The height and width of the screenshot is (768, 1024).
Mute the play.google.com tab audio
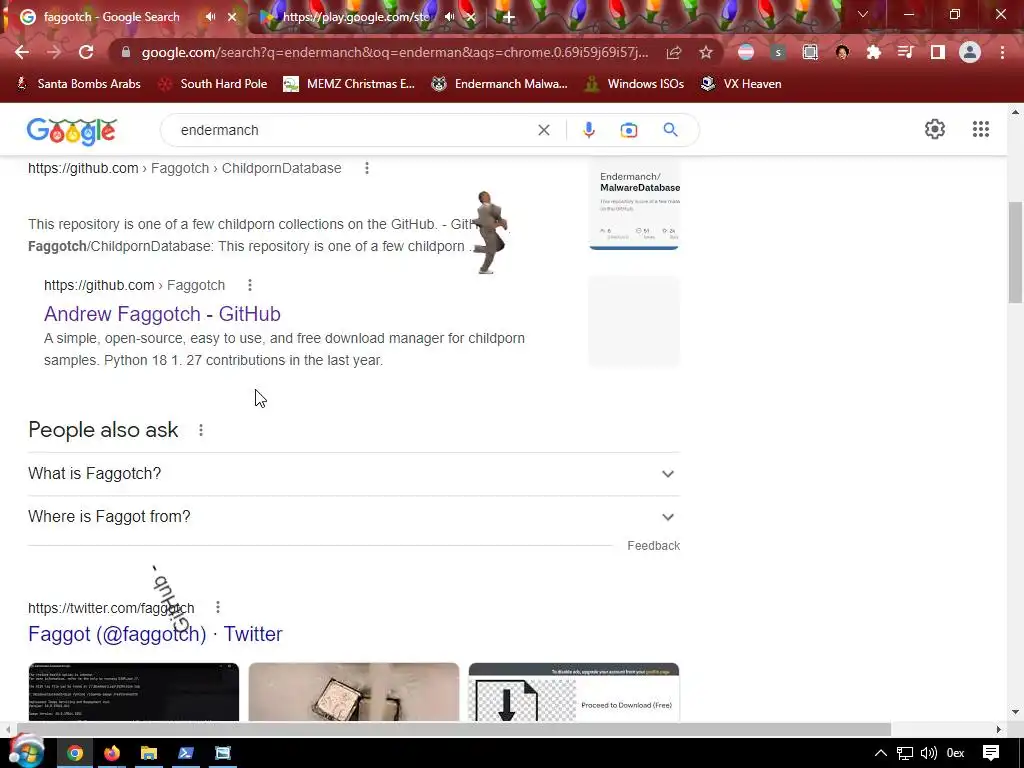pos(449,17)
